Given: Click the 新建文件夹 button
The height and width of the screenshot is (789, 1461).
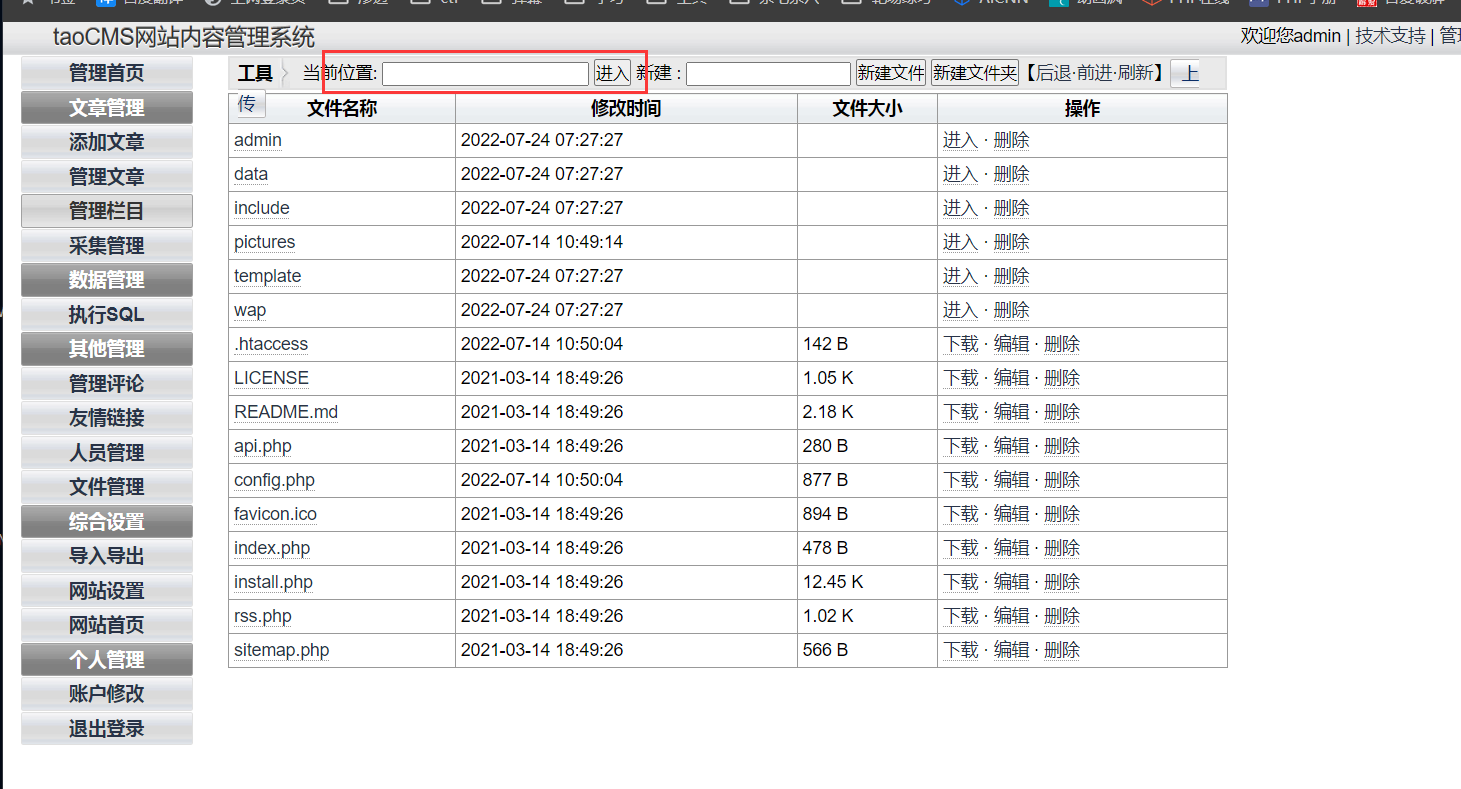Looking at the screenshot, I should (x=974, y=74).
